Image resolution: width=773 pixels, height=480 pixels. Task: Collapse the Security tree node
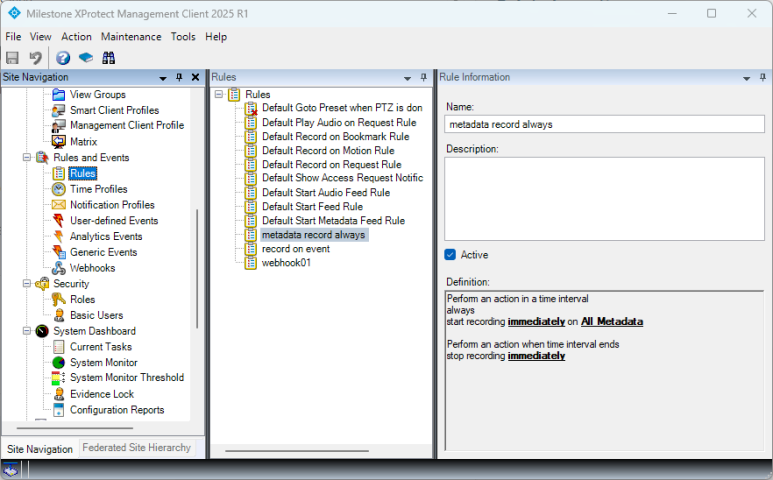click(x=27, y=284)
